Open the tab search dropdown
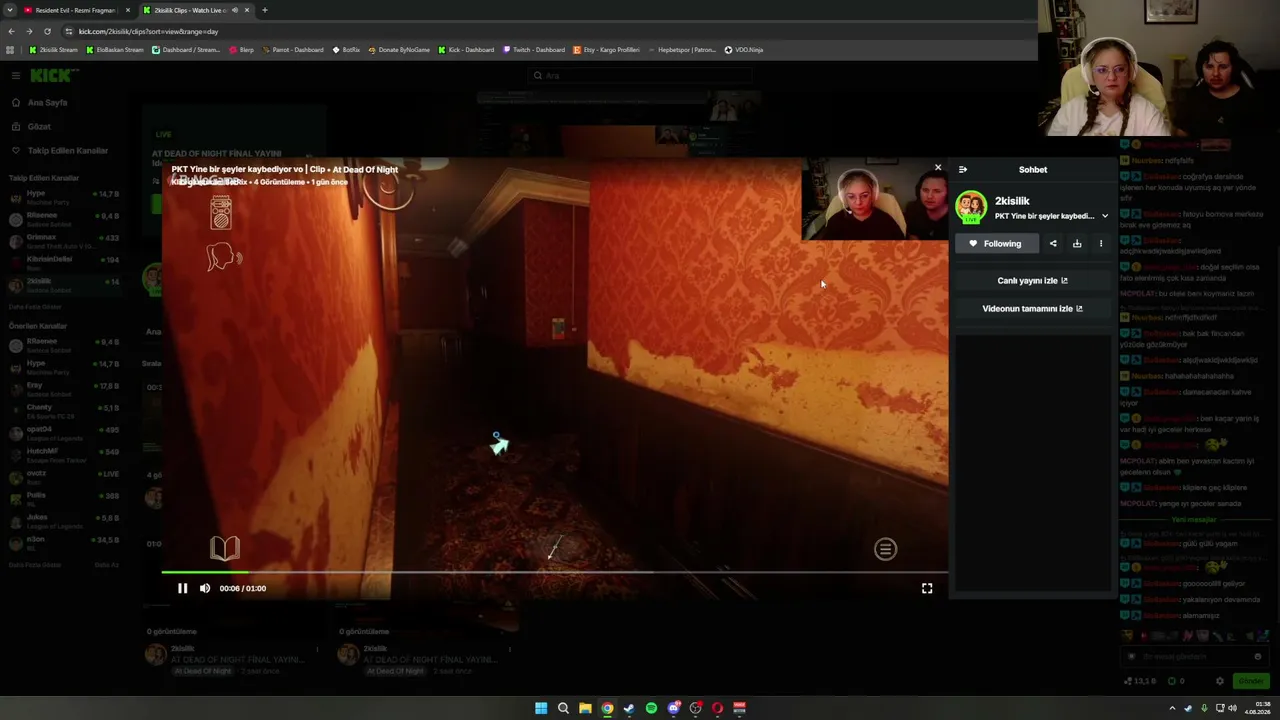This screenshot has height=720, width=1280. (9, 10)
